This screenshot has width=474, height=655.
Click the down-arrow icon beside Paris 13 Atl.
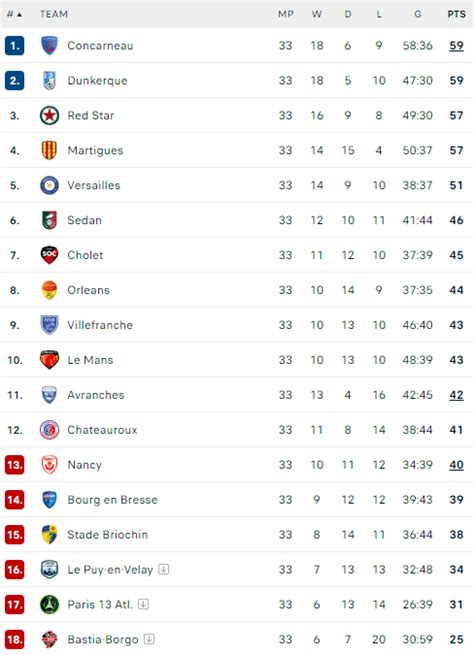(143, 604)
